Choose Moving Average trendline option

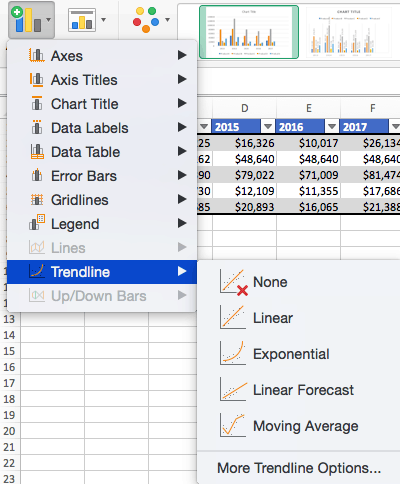pos(299,426)
